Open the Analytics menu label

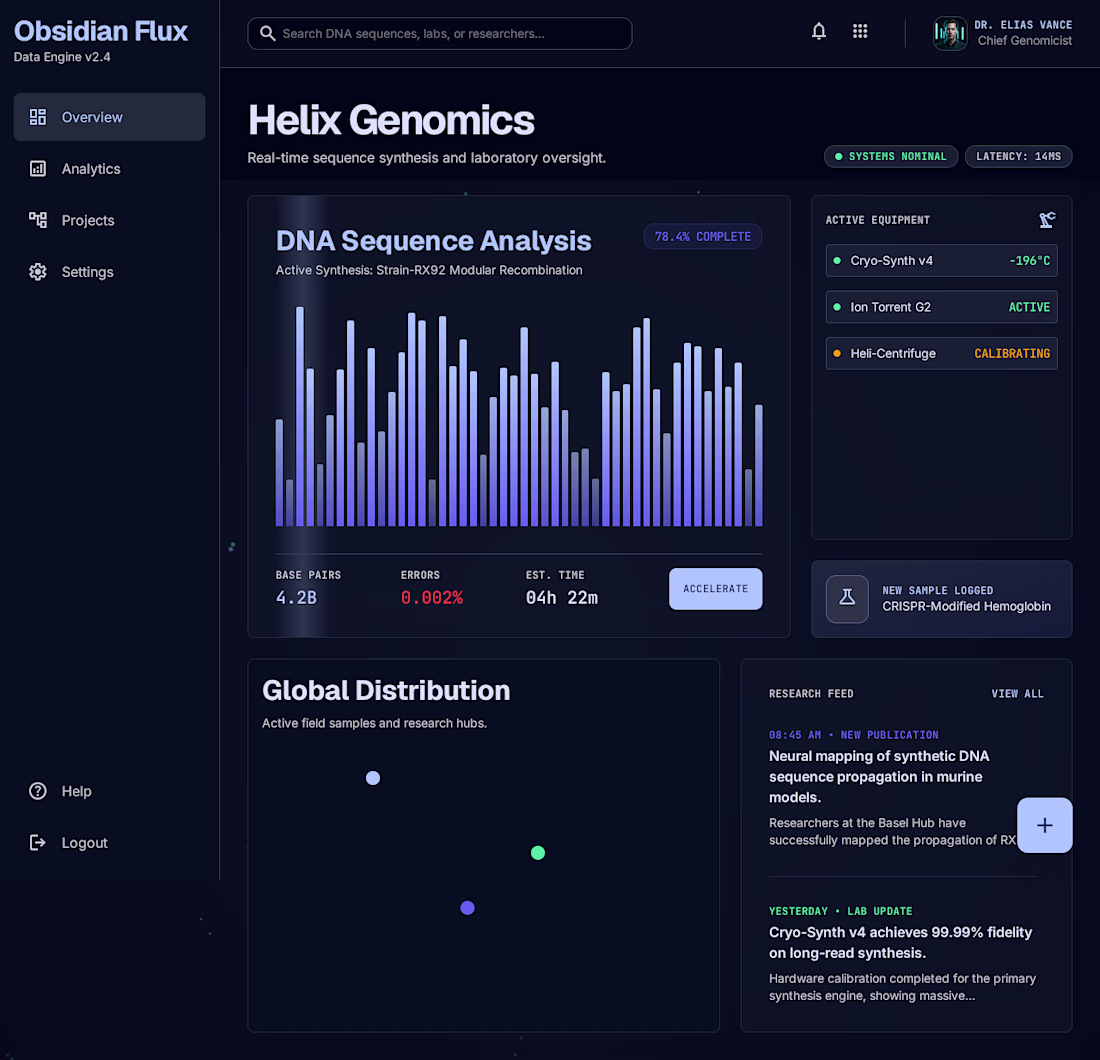click(91, 169)
